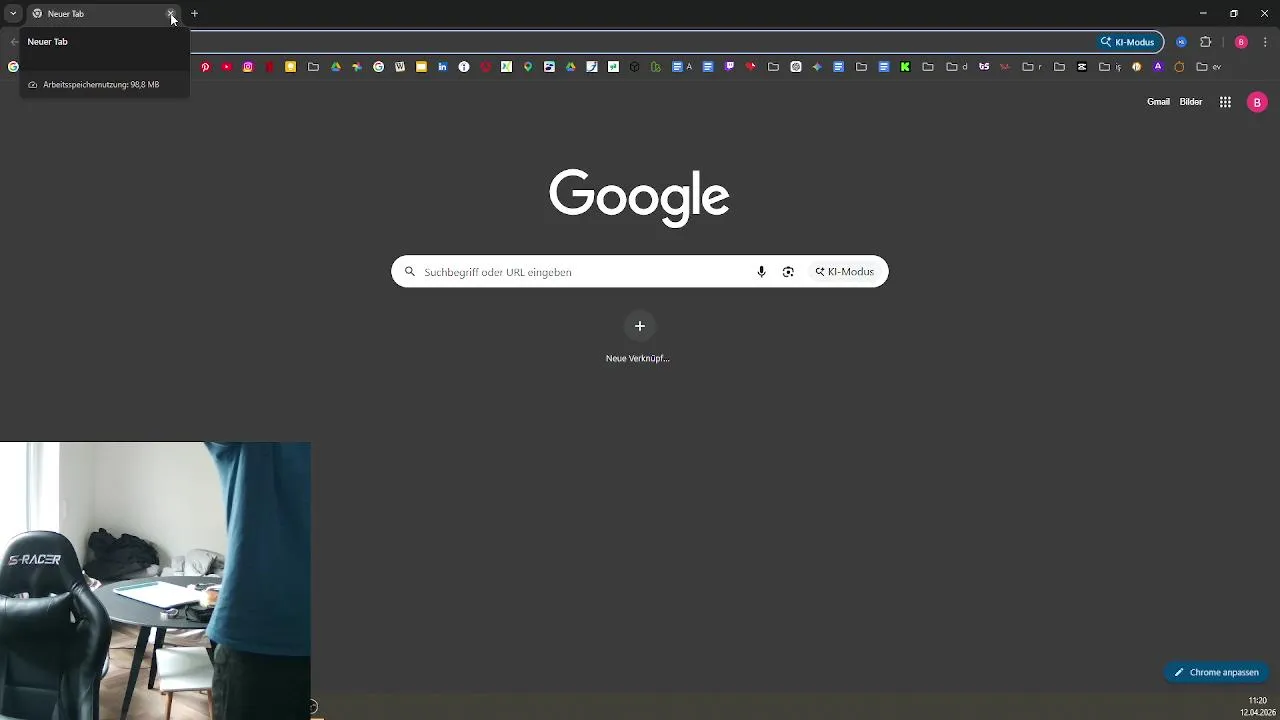1280x720 pixels.
Task: Open the green K bookmark
Action: pos(905,67)
